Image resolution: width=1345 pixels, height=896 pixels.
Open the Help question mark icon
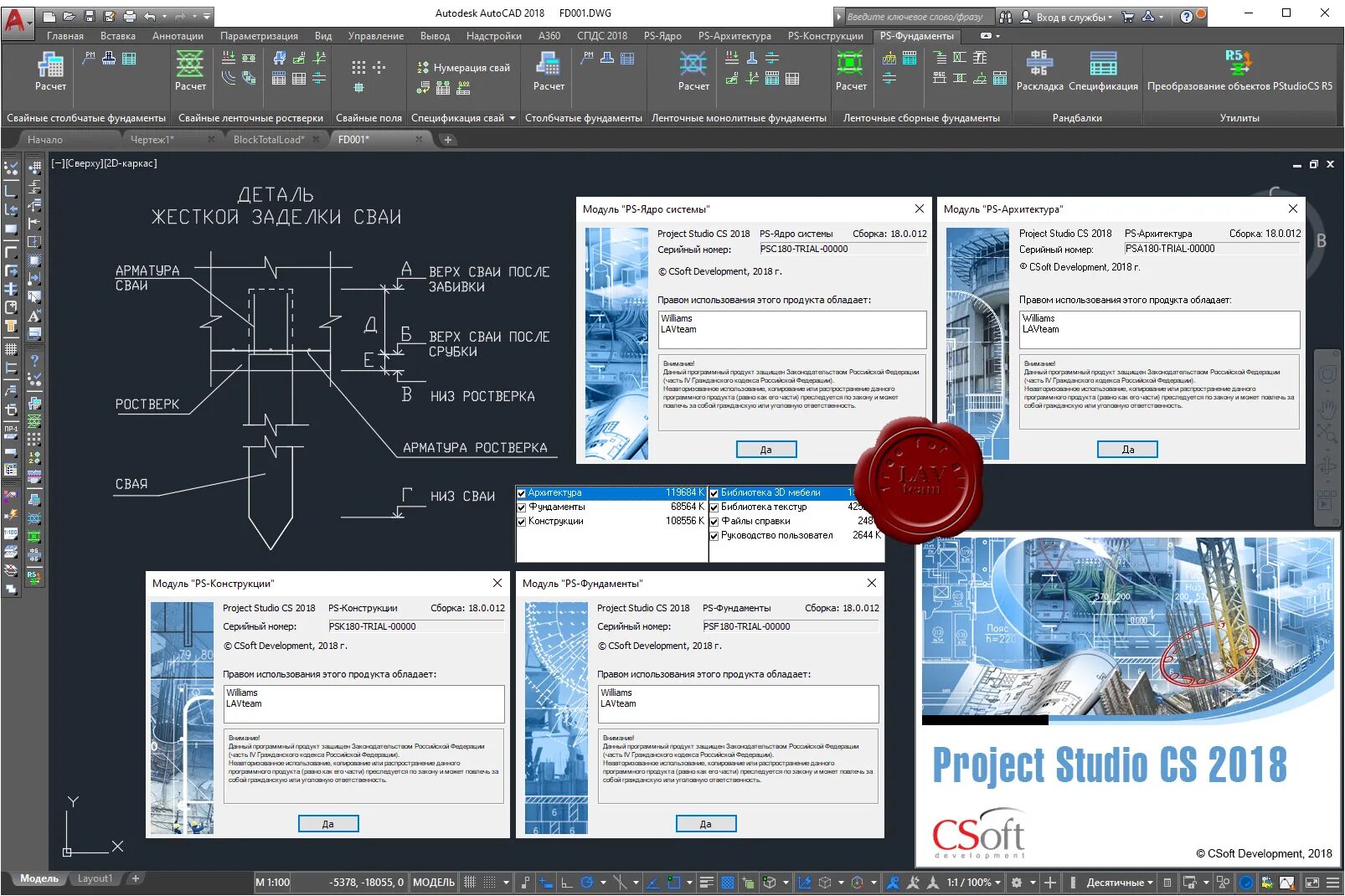[1187, 16]
